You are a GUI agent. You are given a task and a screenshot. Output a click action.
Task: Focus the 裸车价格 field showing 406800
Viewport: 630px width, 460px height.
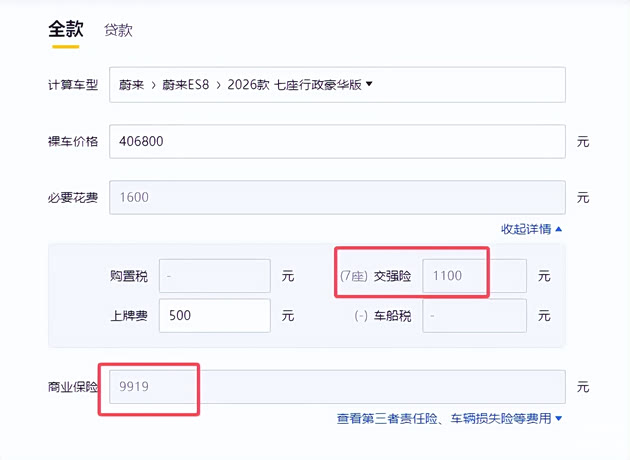click(336, 141)
